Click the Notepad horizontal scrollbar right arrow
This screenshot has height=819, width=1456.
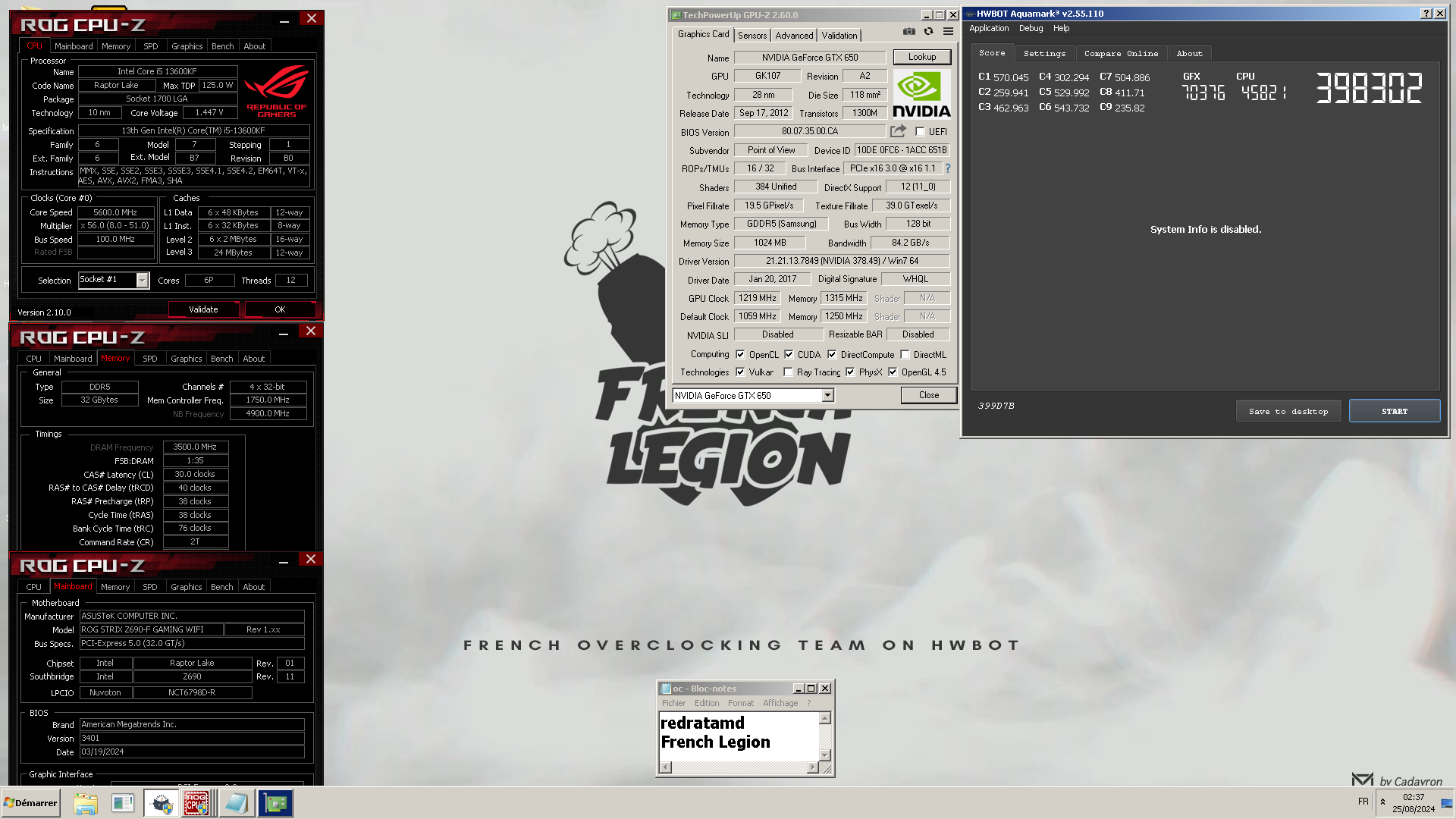(x=813, y=767)
